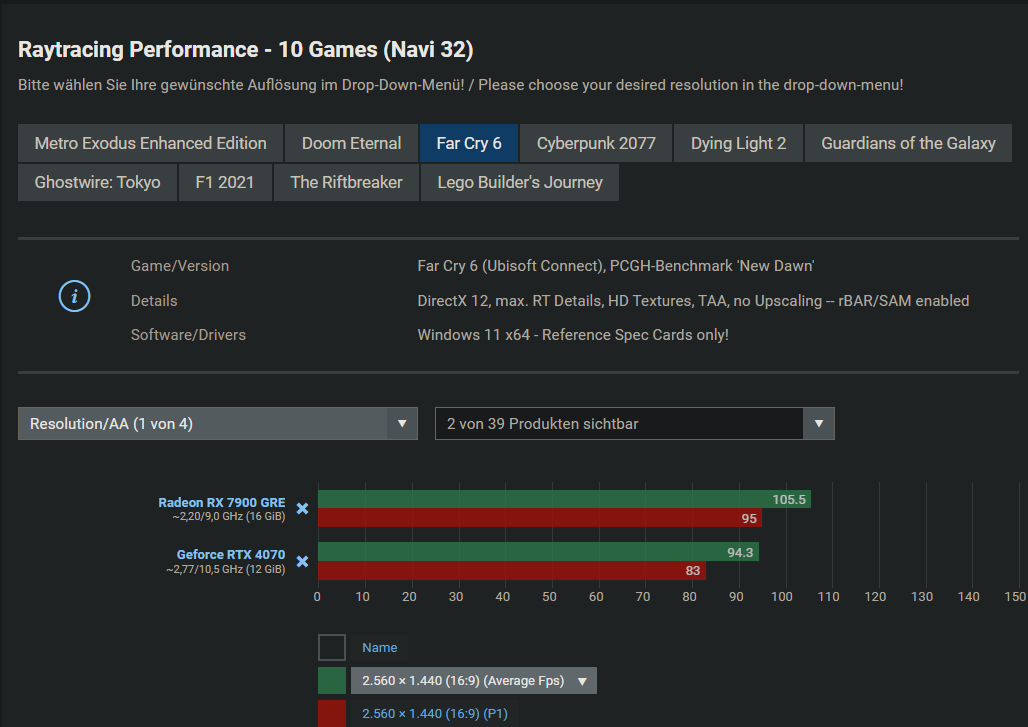Switch to Dying Light 2 tab
The width and height of the screenshot is (1028, 727).
point(738,143)
